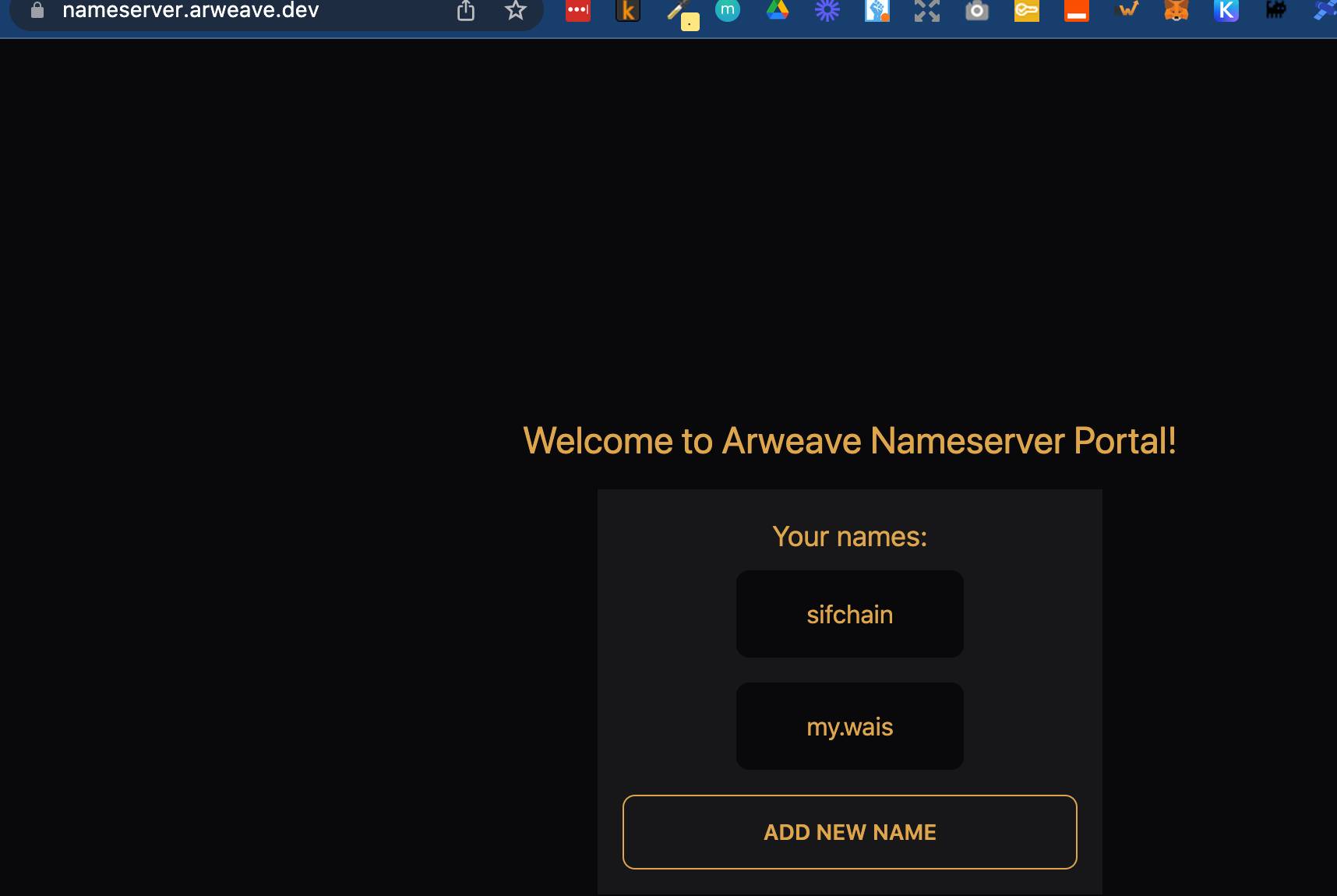
Task: Click ADD NEW NAME
Action: (x=849, y=832)
